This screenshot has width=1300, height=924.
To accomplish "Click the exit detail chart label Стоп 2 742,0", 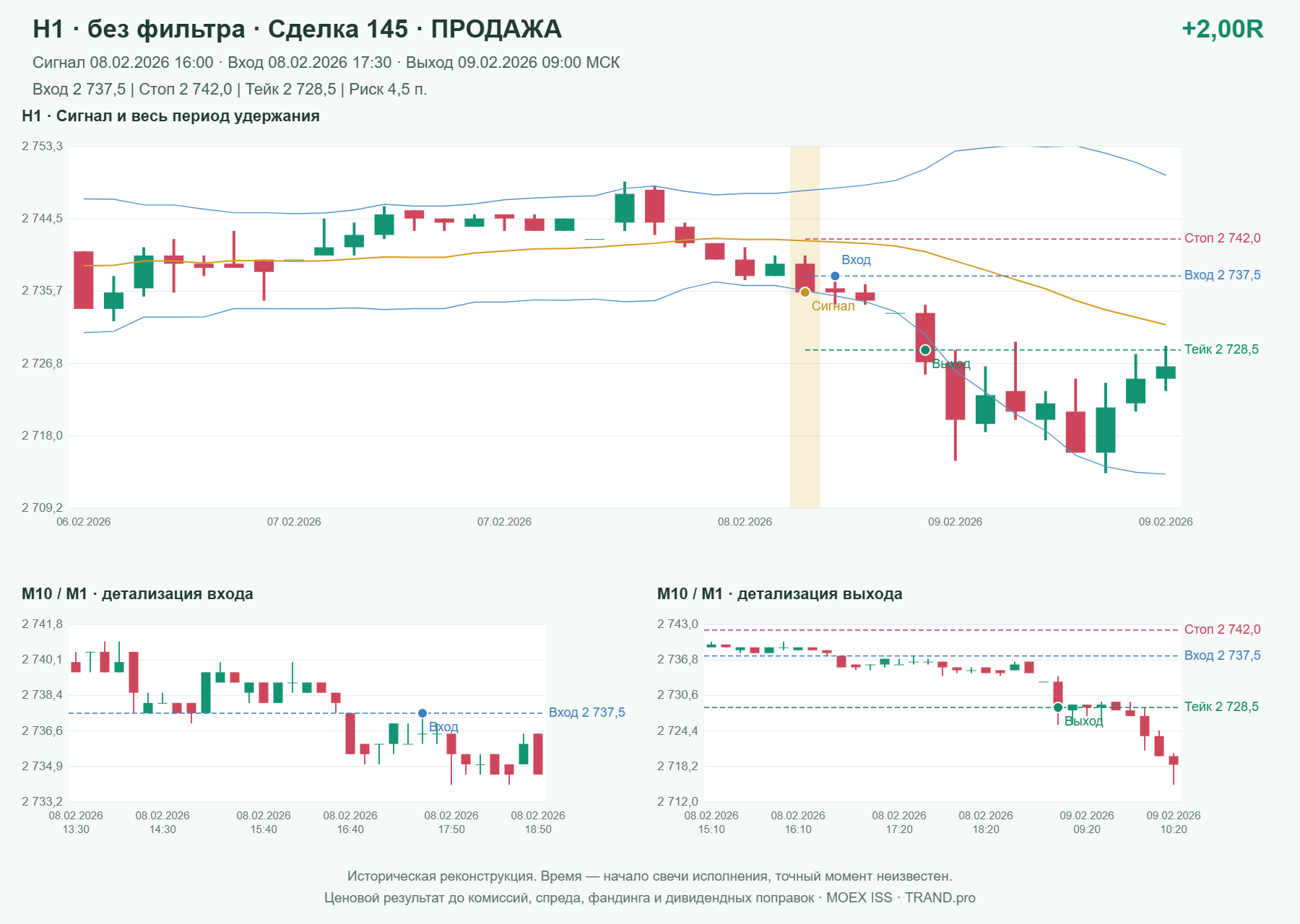I will [x=1222, y=629].
